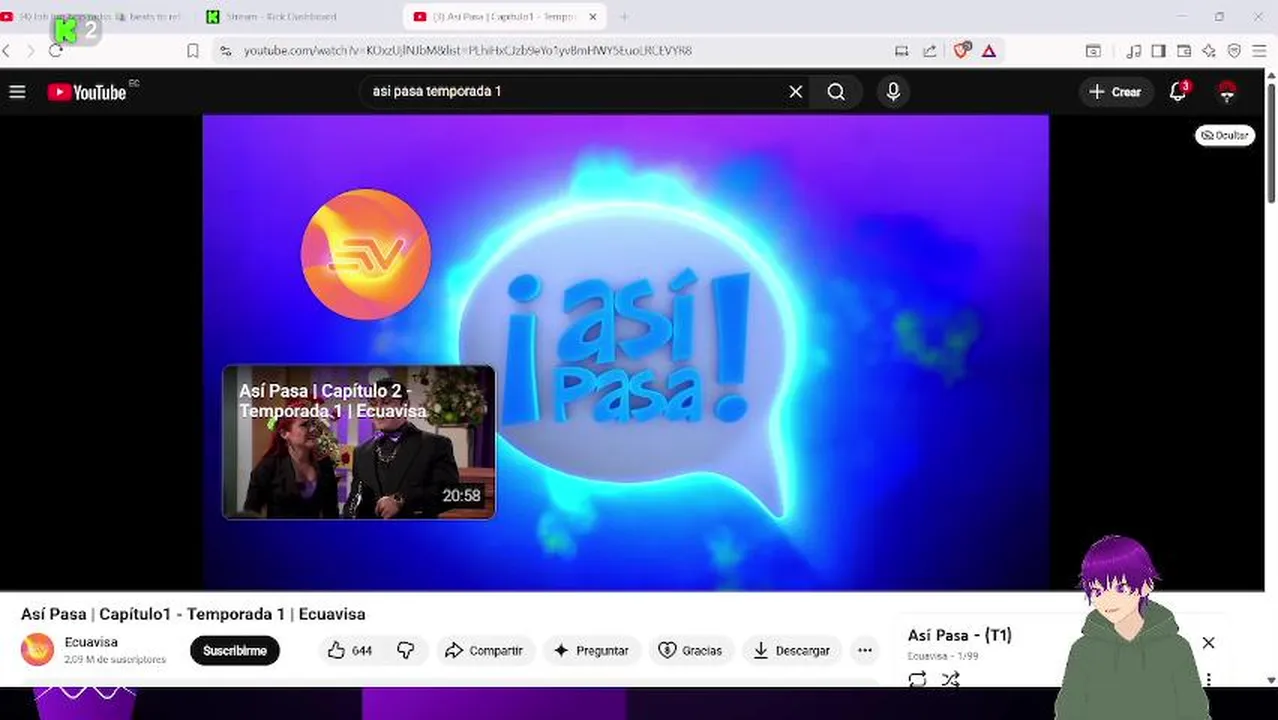
Task: Go back in browser history
Action: click(7, 50)
